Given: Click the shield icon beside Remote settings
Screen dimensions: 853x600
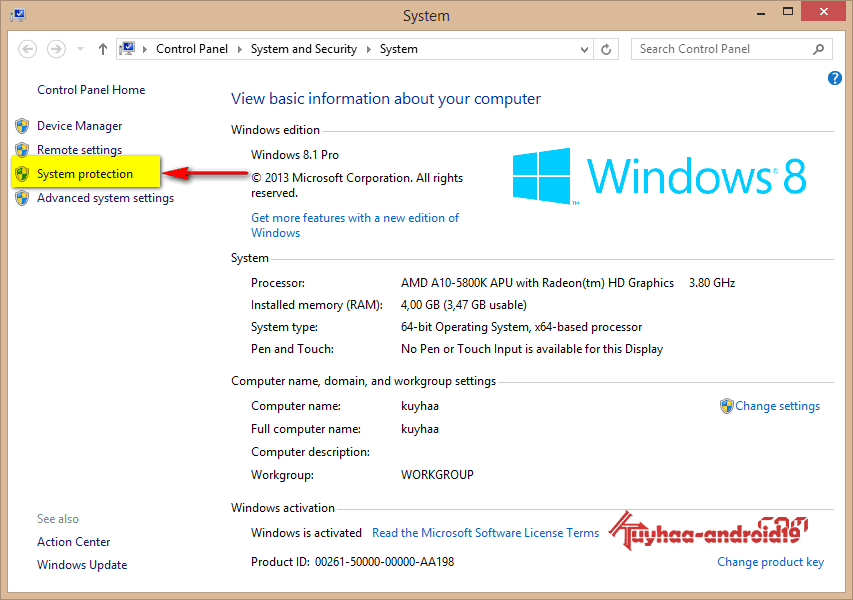Looking at the screenshot, I should pos(22,150).
